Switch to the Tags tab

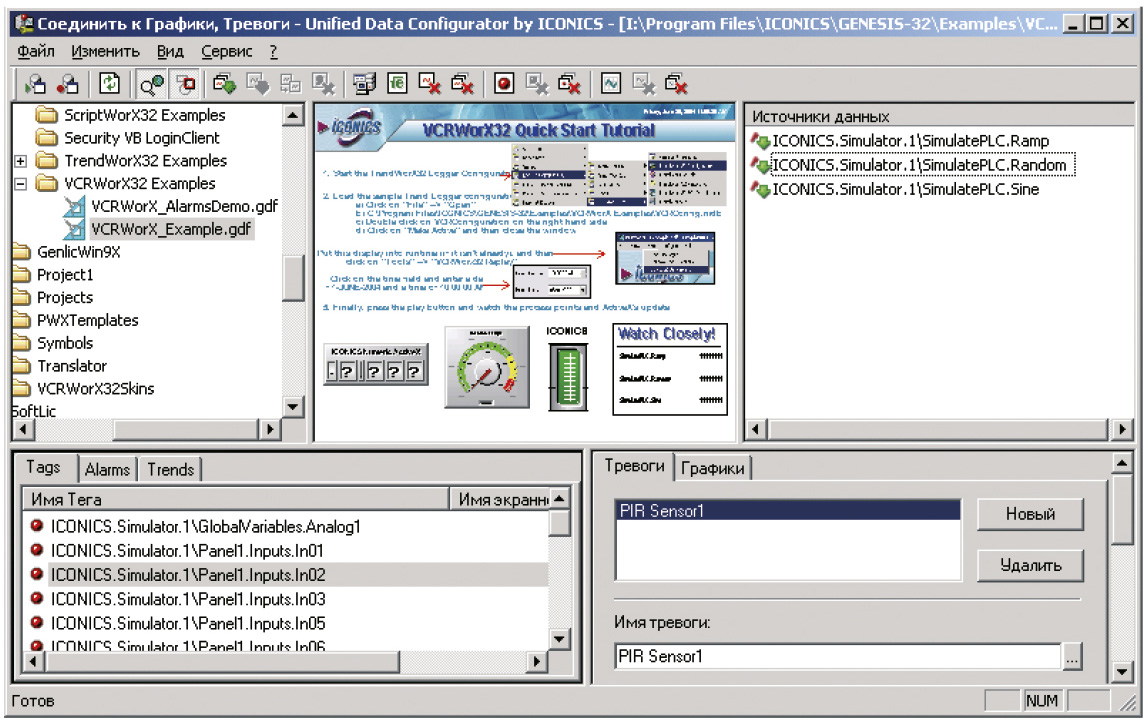point(43,467)
